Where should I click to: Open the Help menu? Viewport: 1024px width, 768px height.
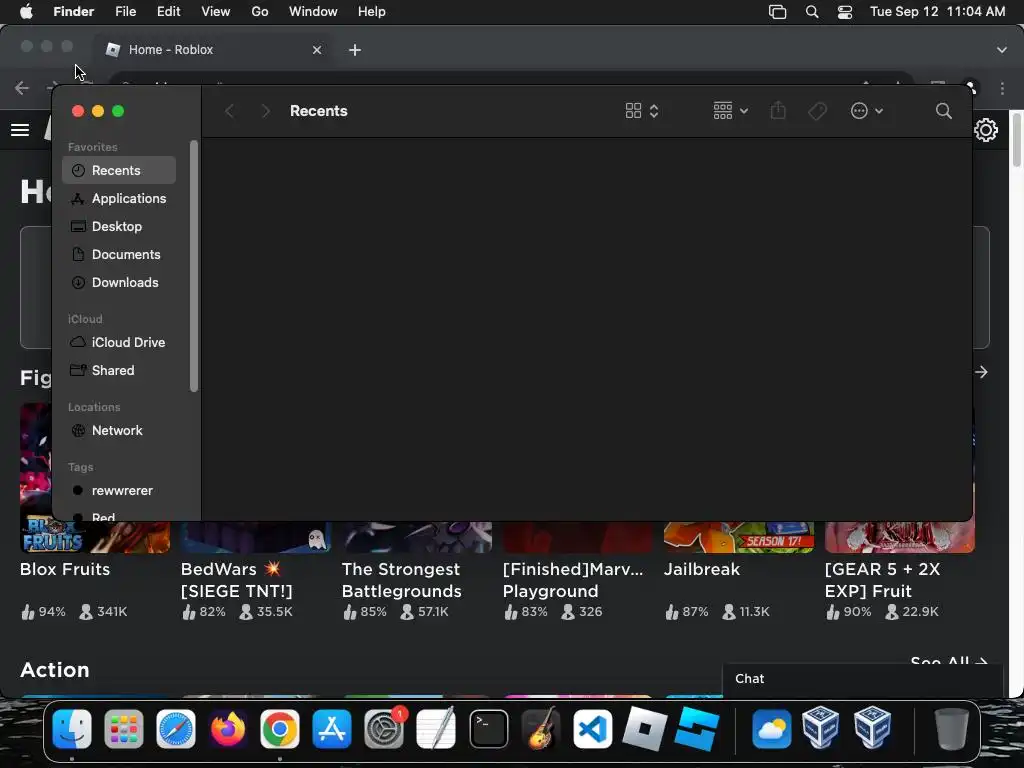tap(372, 12)
